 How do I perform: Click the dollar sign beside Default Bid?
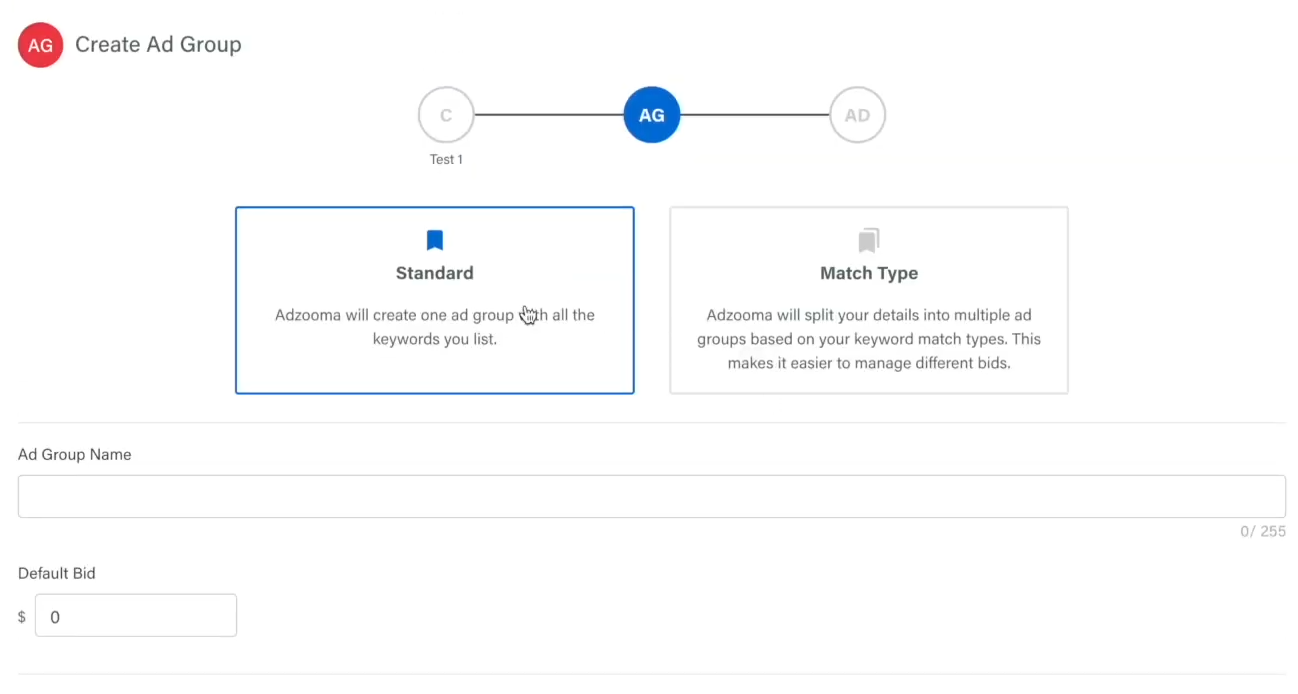(x=22, y=617)
